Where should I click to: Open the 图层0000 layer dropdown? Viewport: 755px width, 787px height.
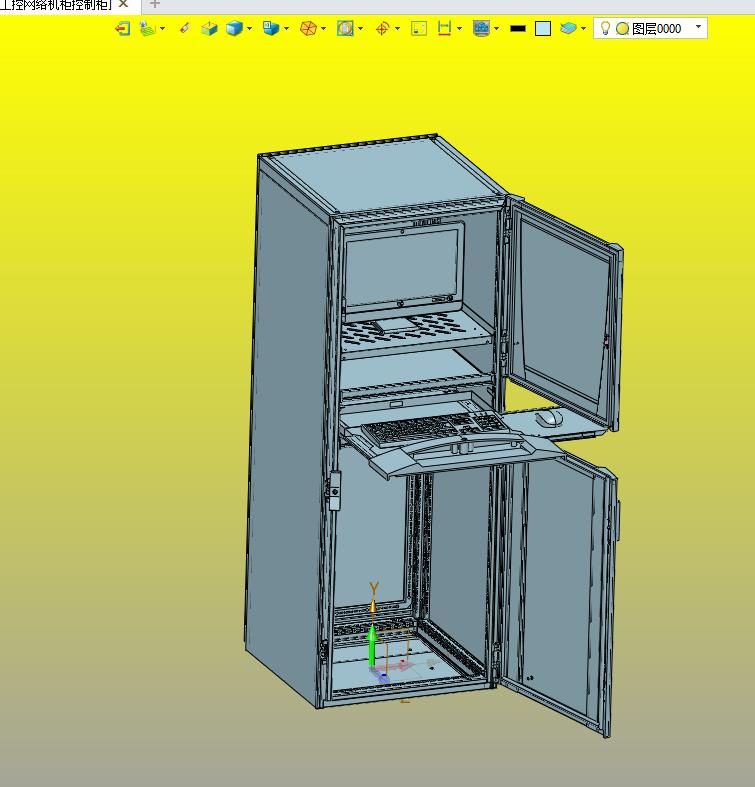(698, 27)
